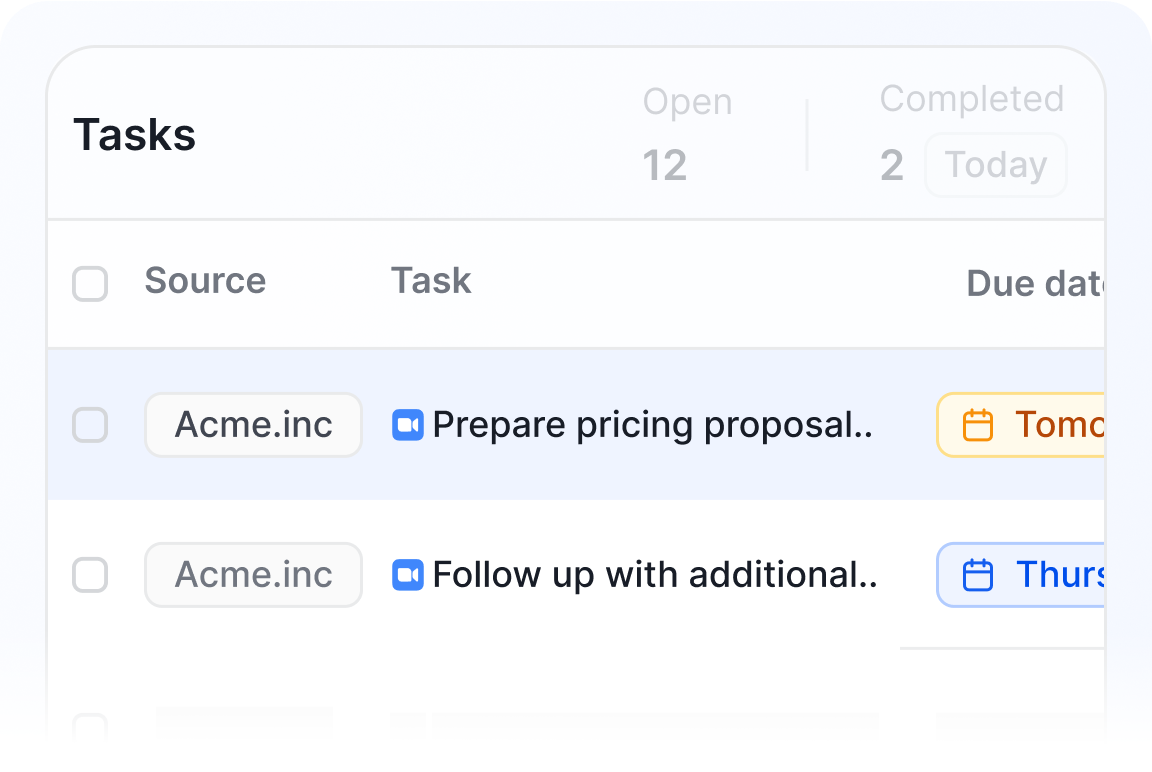The height and width of the screenshot is (772, 1152).
Task: Click the blue calendar icon in Thursday badge
Action: pos(977,575)
